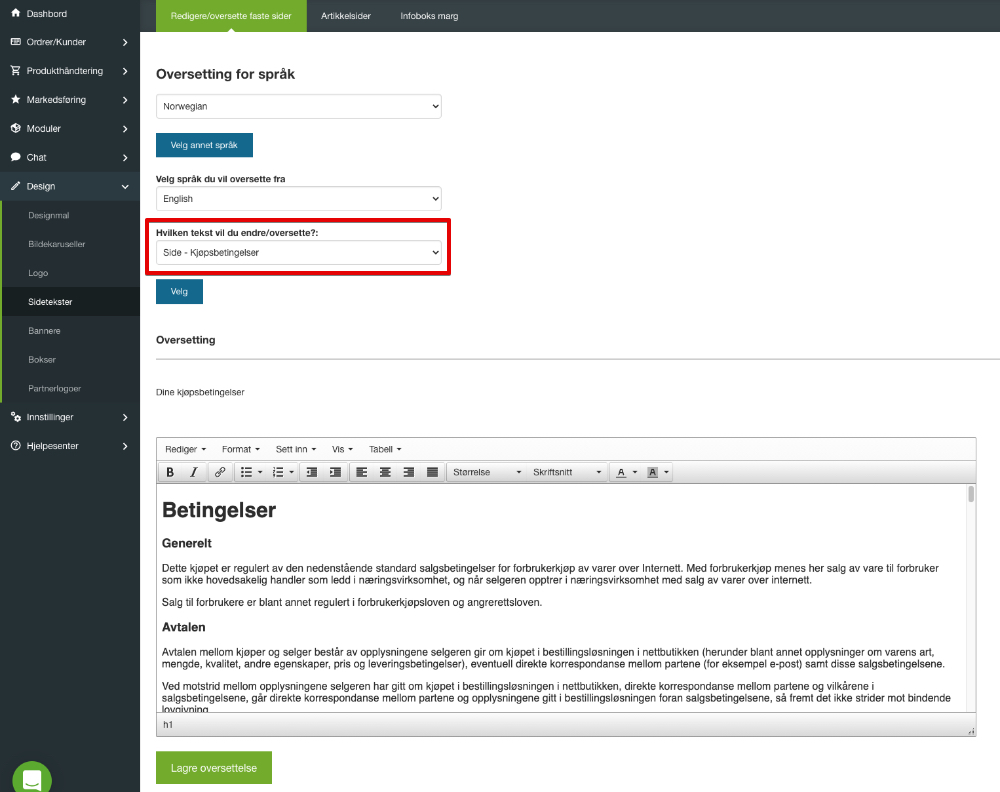
Task: Apply the background color button
Action: coord(652,473)
